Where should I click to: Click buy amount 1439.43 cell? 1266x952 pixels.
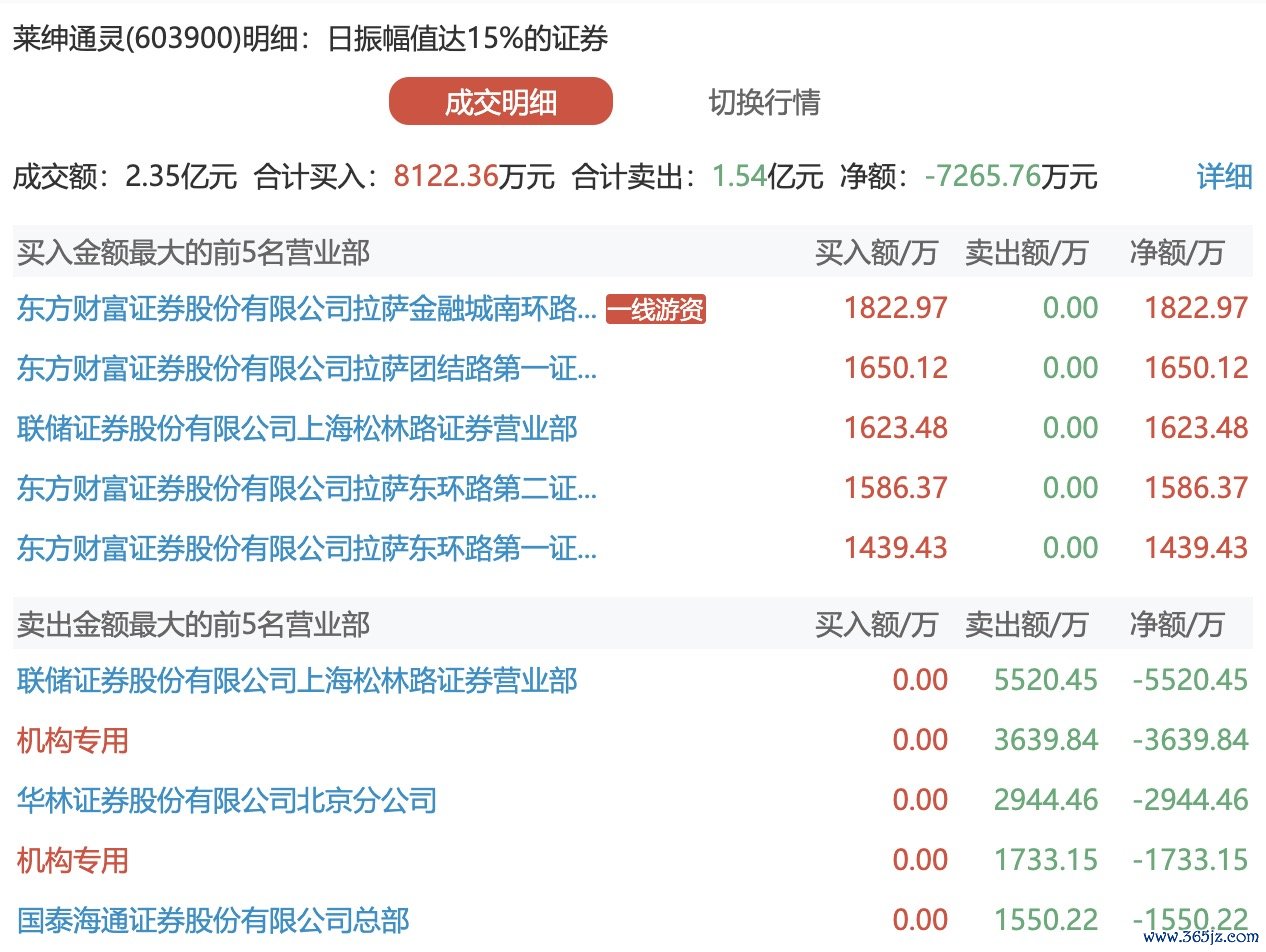896,549
